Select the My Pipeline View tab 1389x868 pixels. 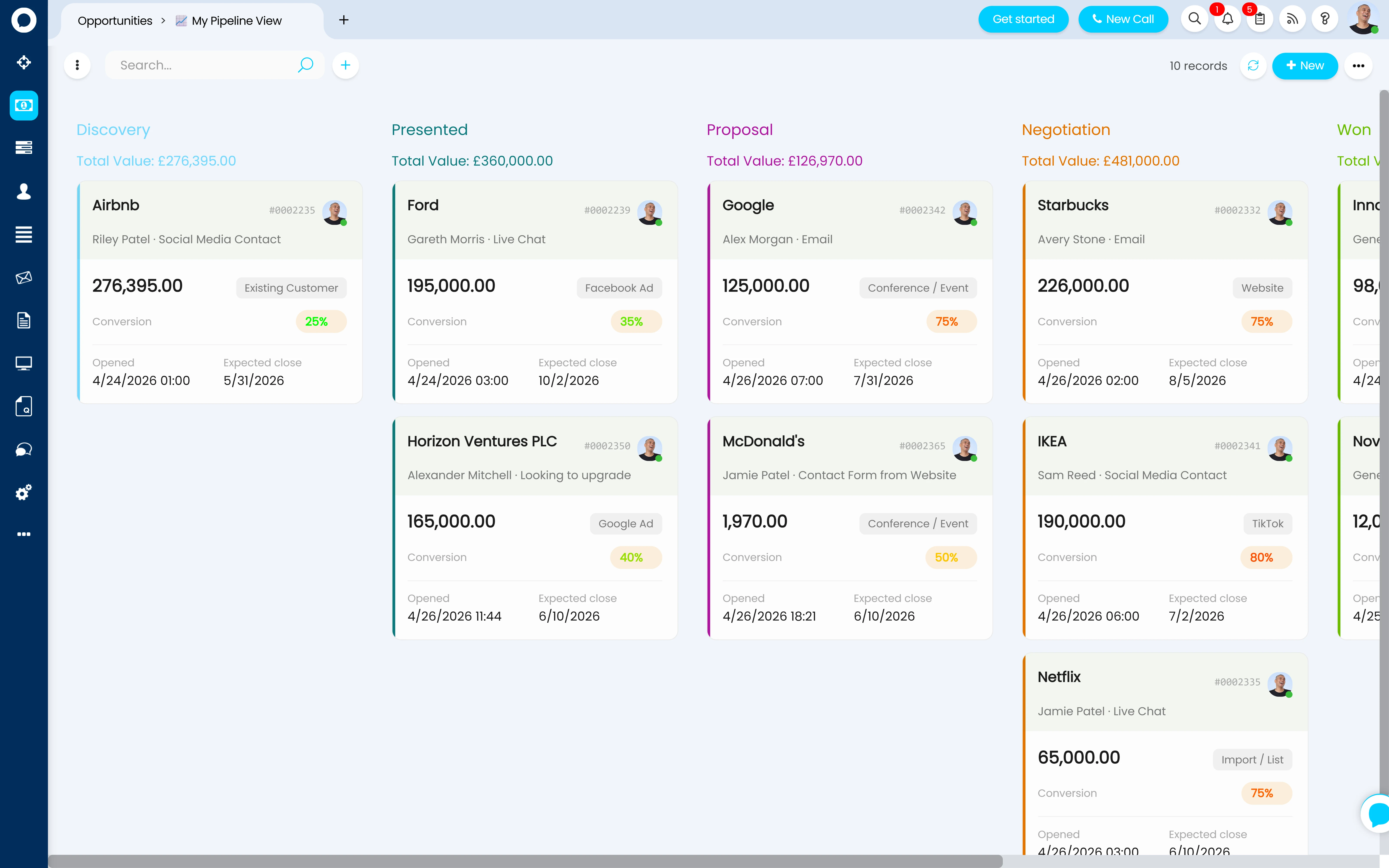[229, 21]
